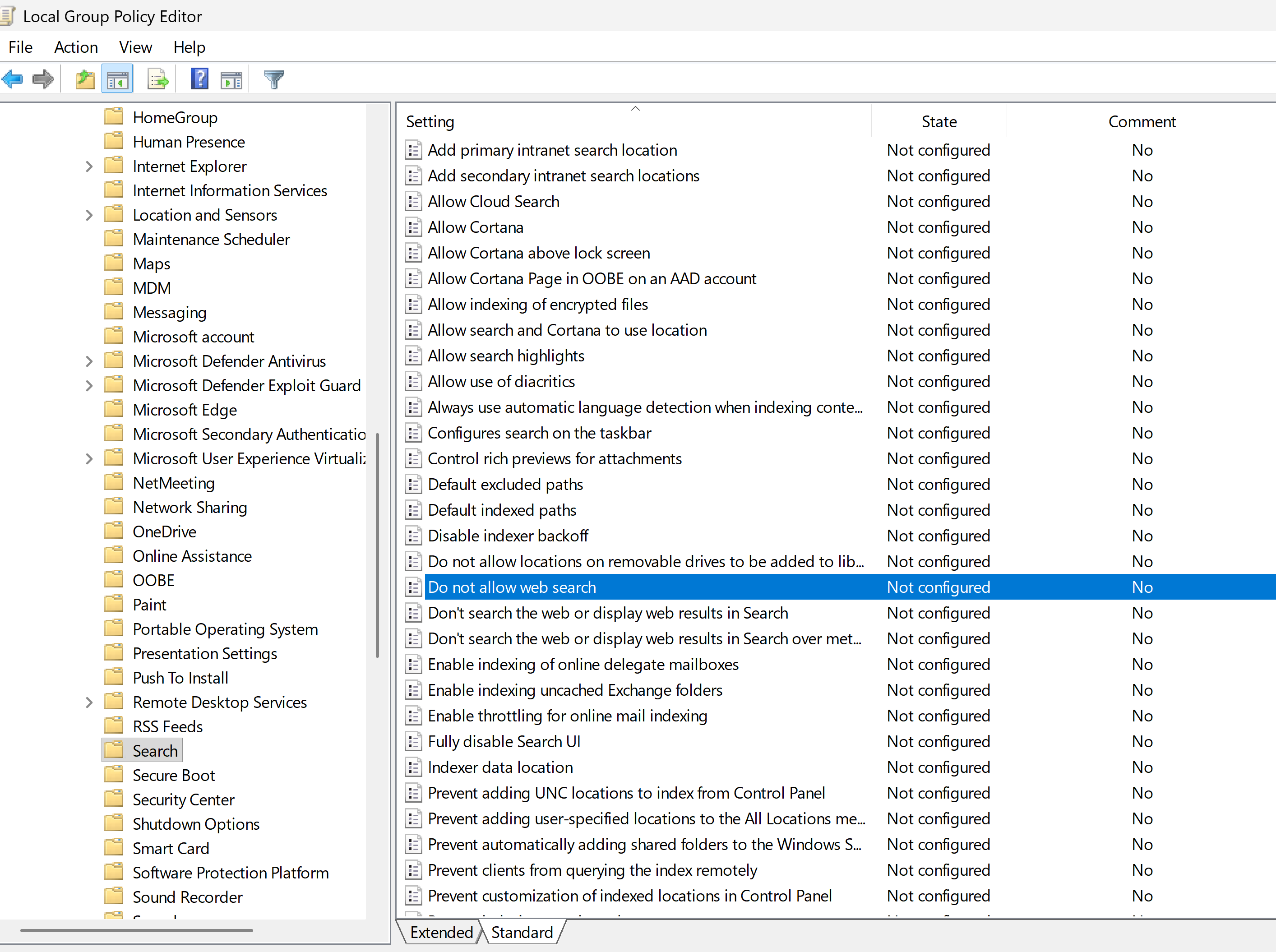This screenshot has height=952, width=1276.
Task: Go up one level with folder icon
Action: (x=85, y=79)
